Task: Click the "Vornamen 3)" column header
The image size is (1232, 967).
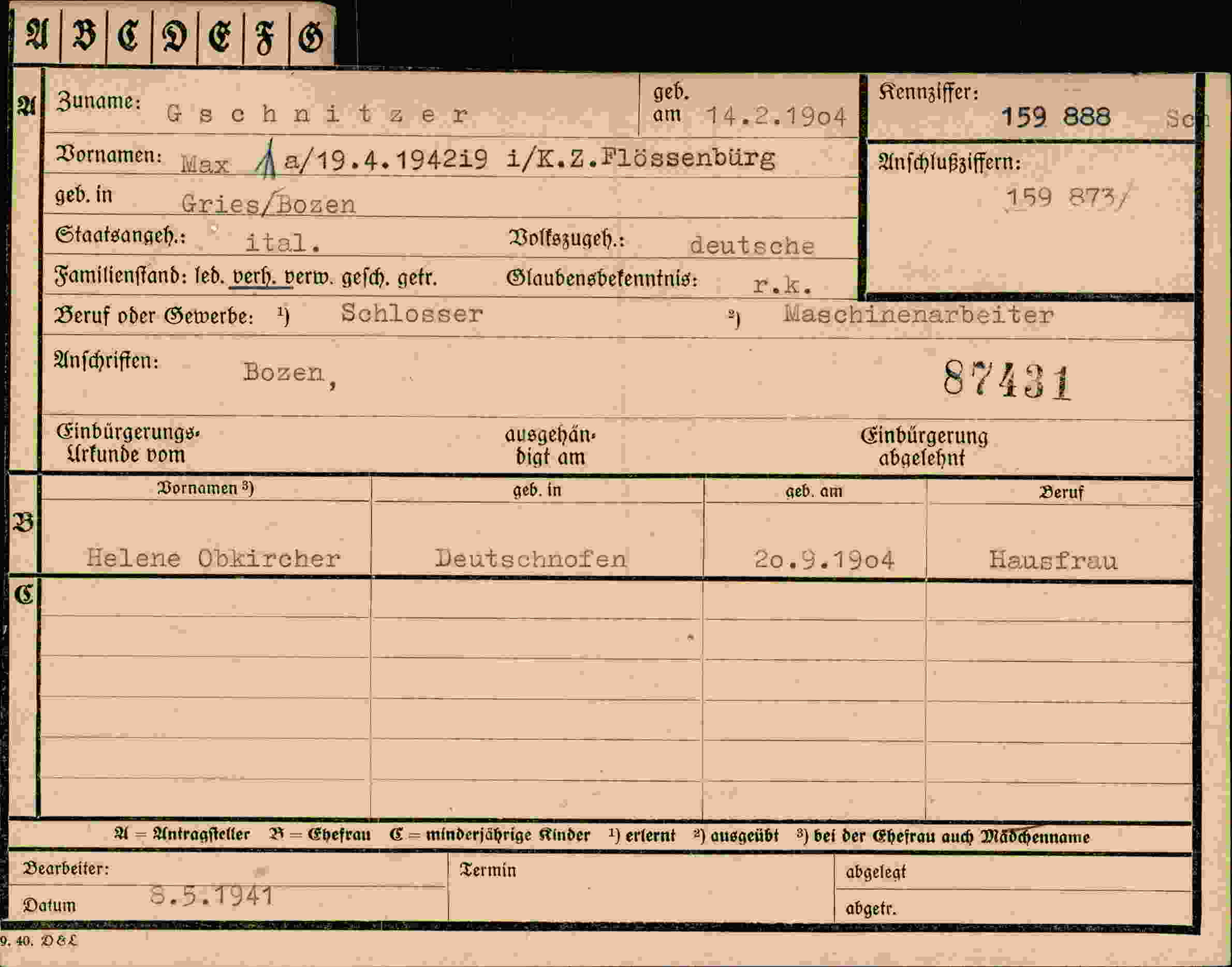Action: tap(206, 488)
